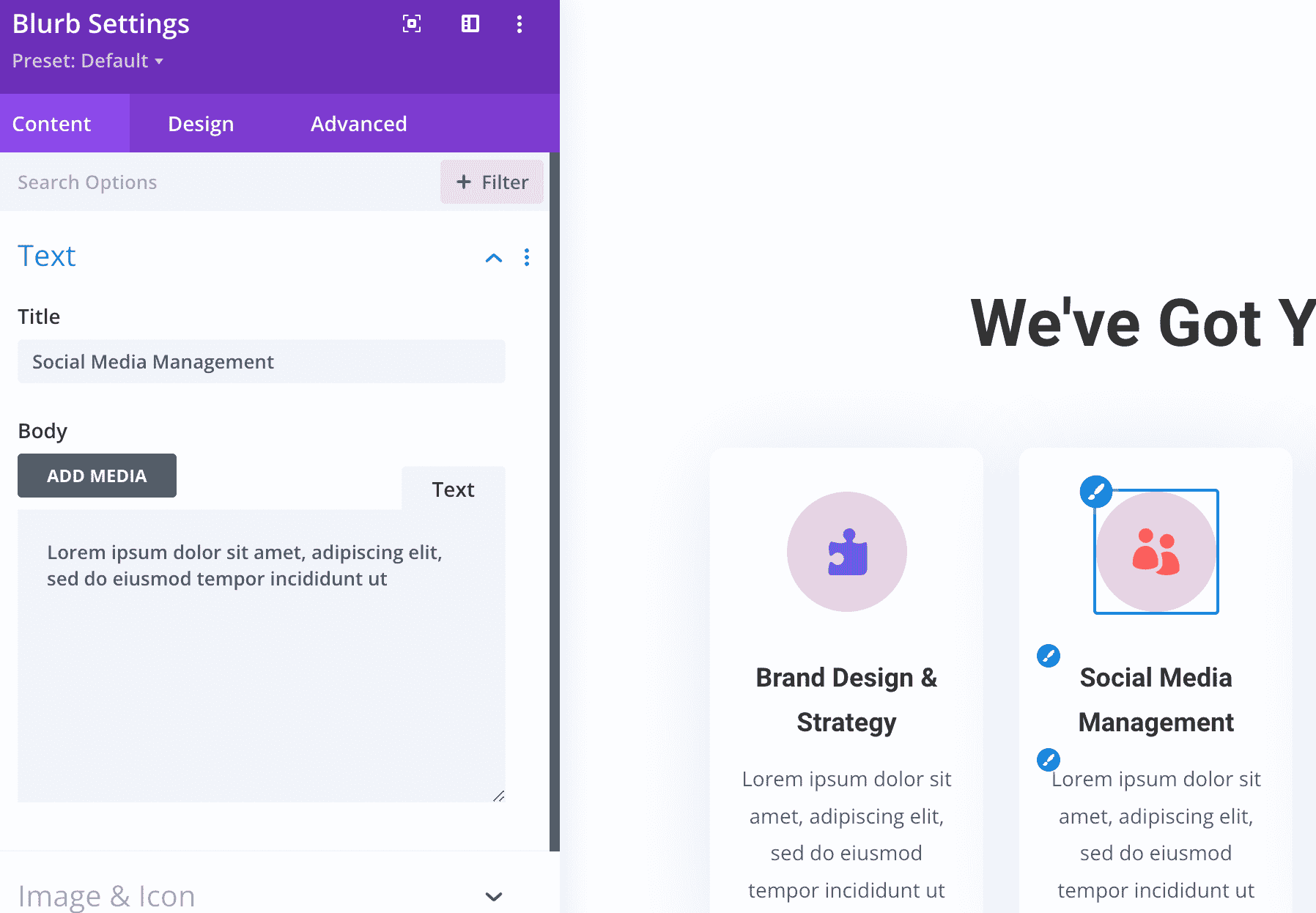1316x913 pixels.
Task: Open the Advanced tab
Action: [359, 123]
